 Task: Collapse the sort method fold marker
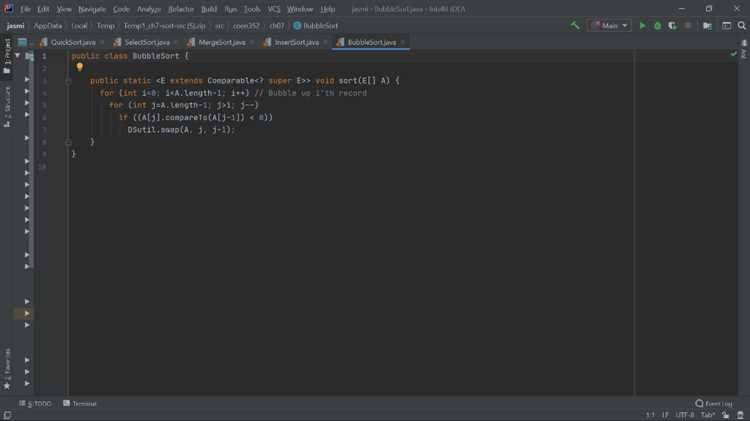pyautogui.click(x=68, y=81)
